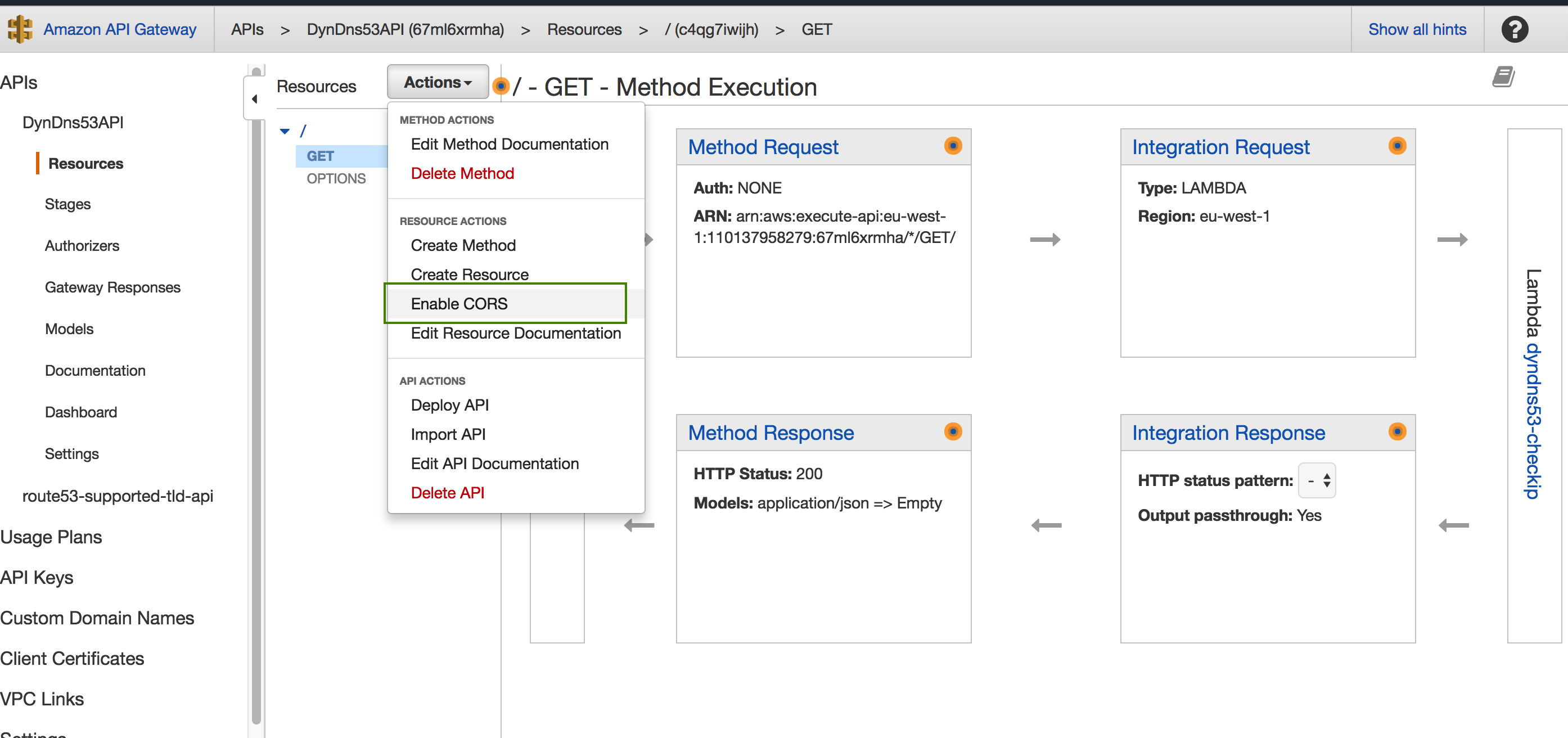Screen dimensions: 1568x738
Task: Click the hint dot on Integration Response
Action: pyautogui.click(x=1396, y=431)
